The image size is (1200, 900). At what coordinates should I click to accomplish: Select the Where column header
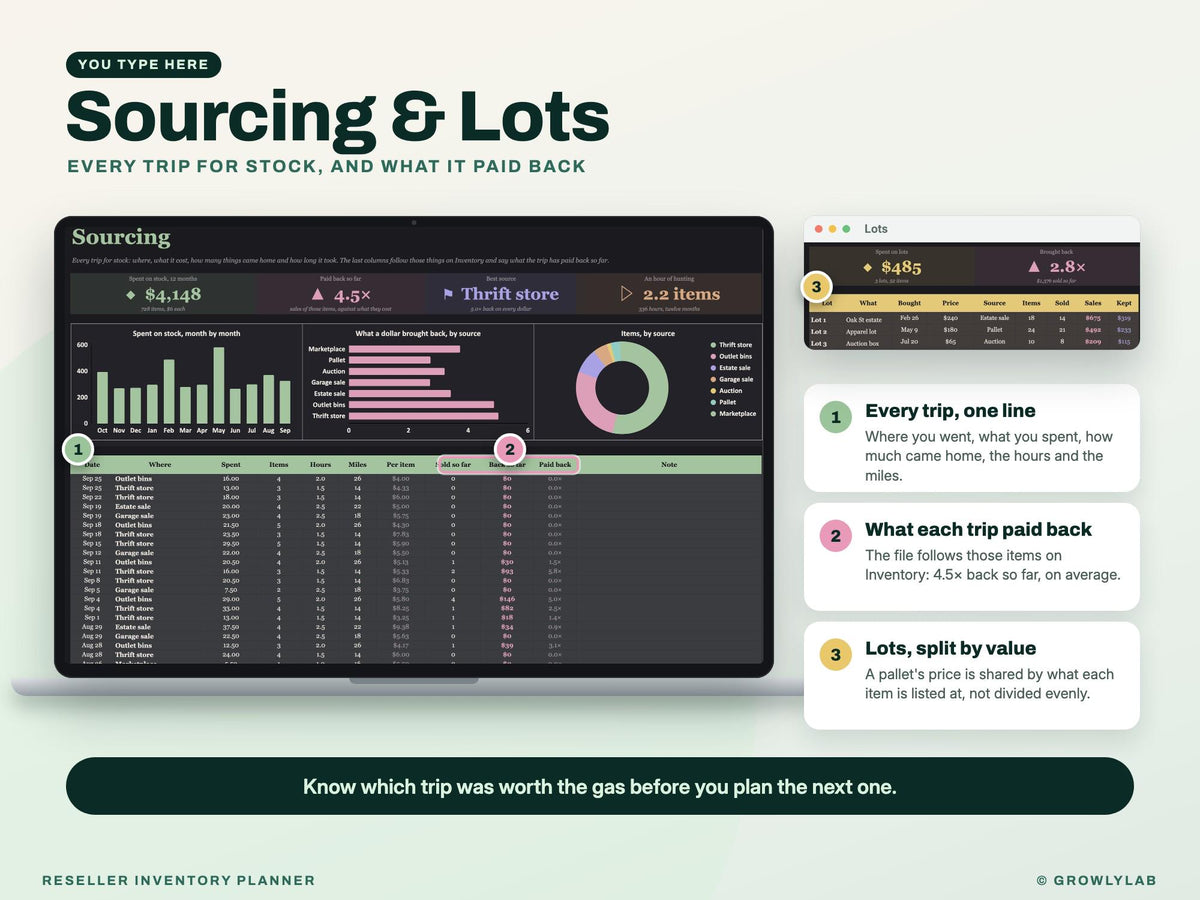160,465
